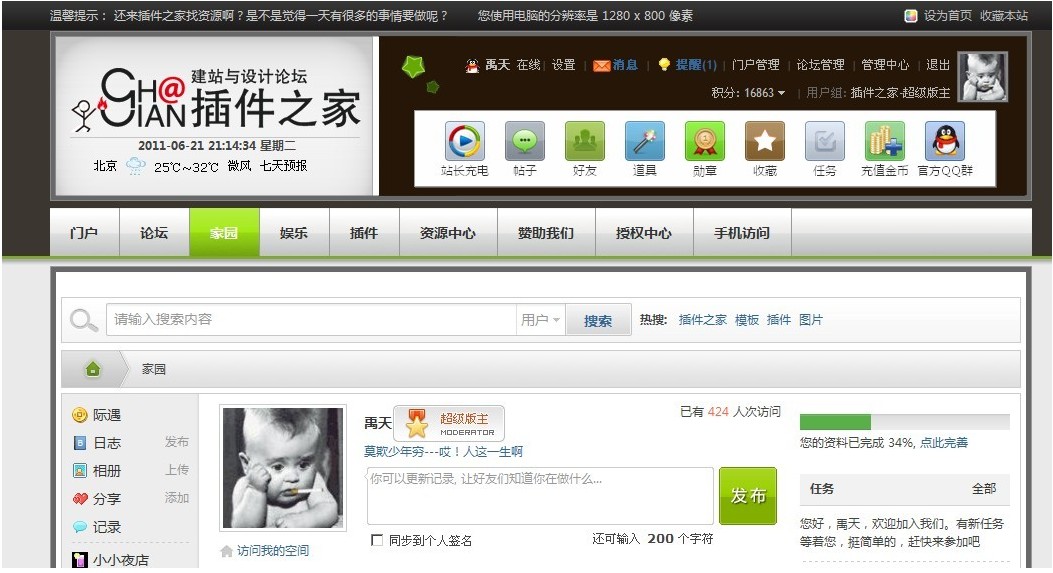This screenshot has width=1053, height=573.
Task: Open the 论坛 navigation tab
Action: [x=154, y=232]
